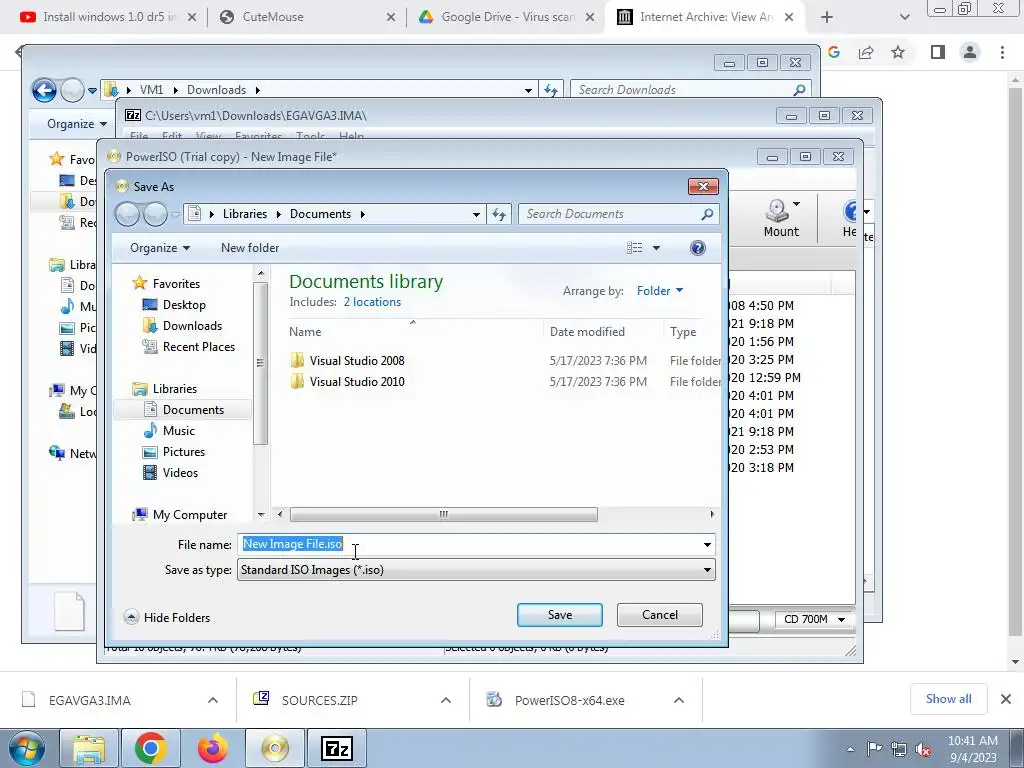Open PowerISO8-x64.exe download options chevron

tap(679, 700)
